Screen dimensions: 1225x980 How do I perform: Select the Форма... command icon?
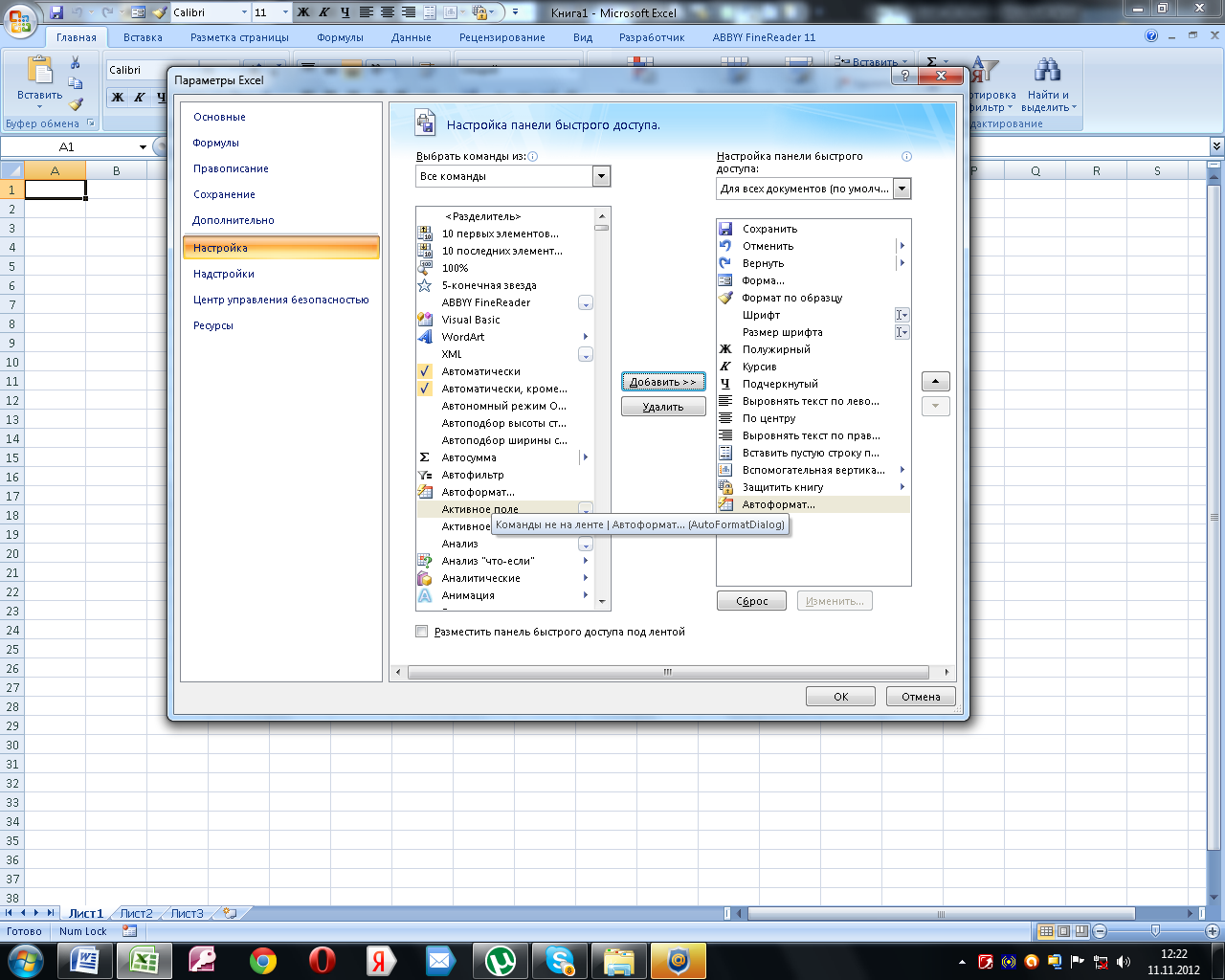725,280
